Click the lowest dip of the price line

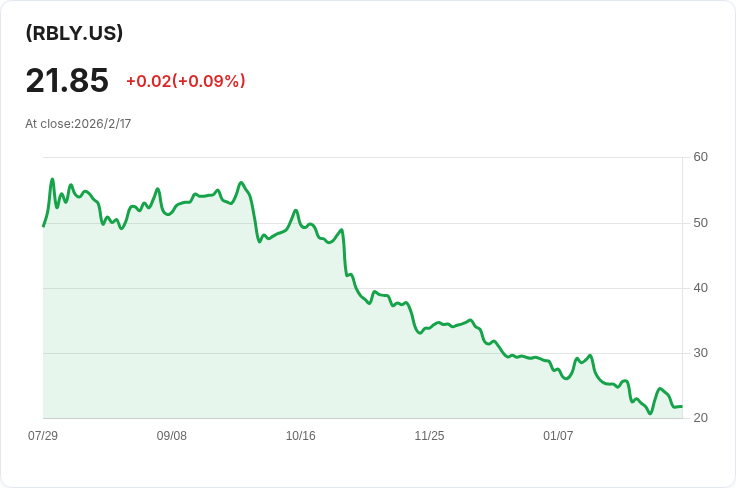click(x=650, y=413)
